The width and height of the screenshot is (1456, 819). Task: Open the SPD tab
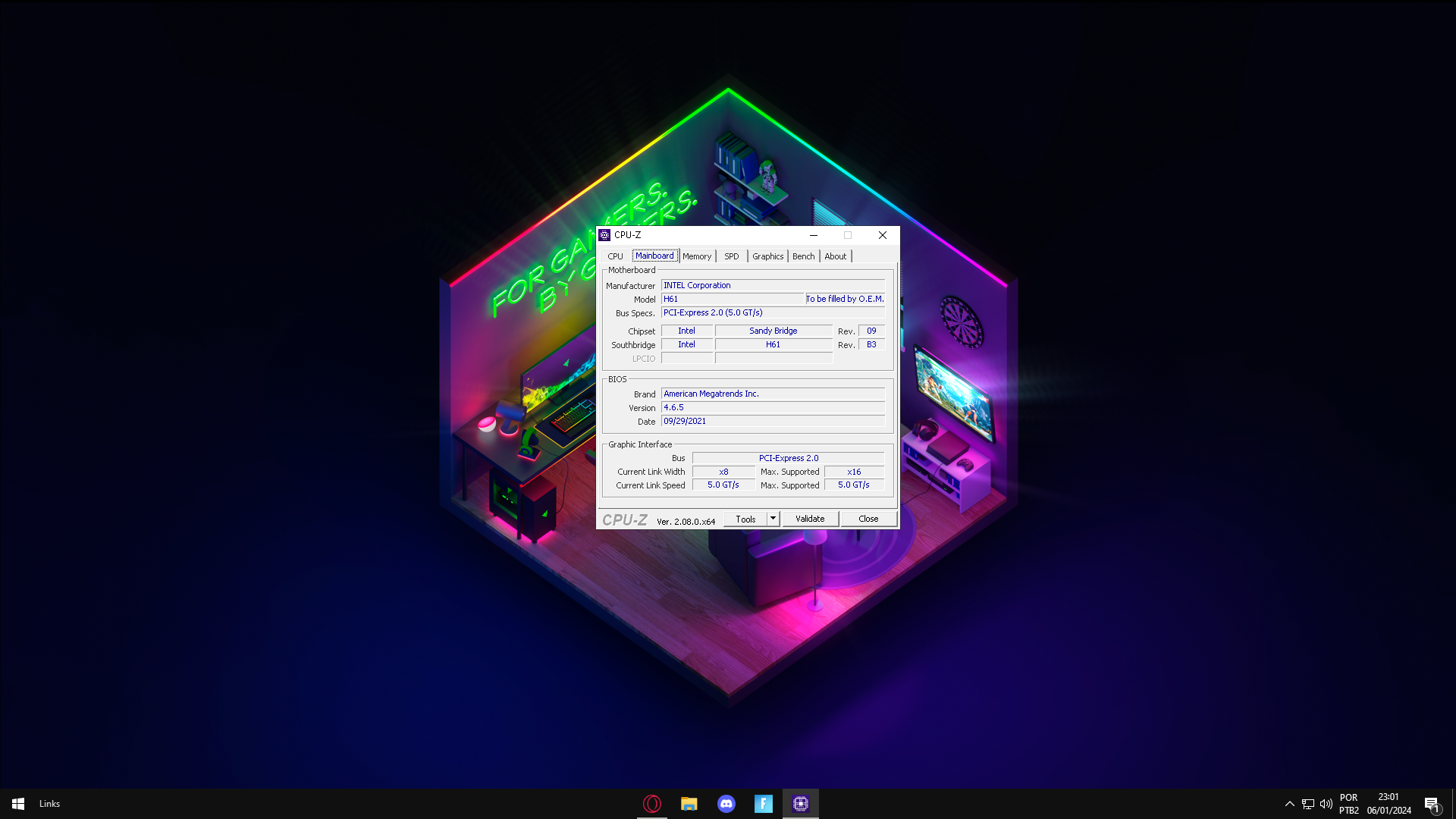(731, 256)
